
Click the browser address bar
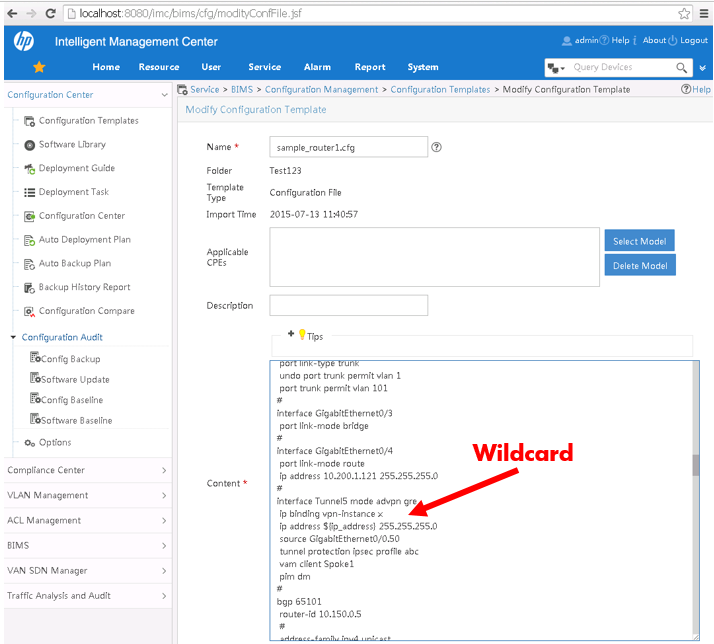click(x=378, y=14)
